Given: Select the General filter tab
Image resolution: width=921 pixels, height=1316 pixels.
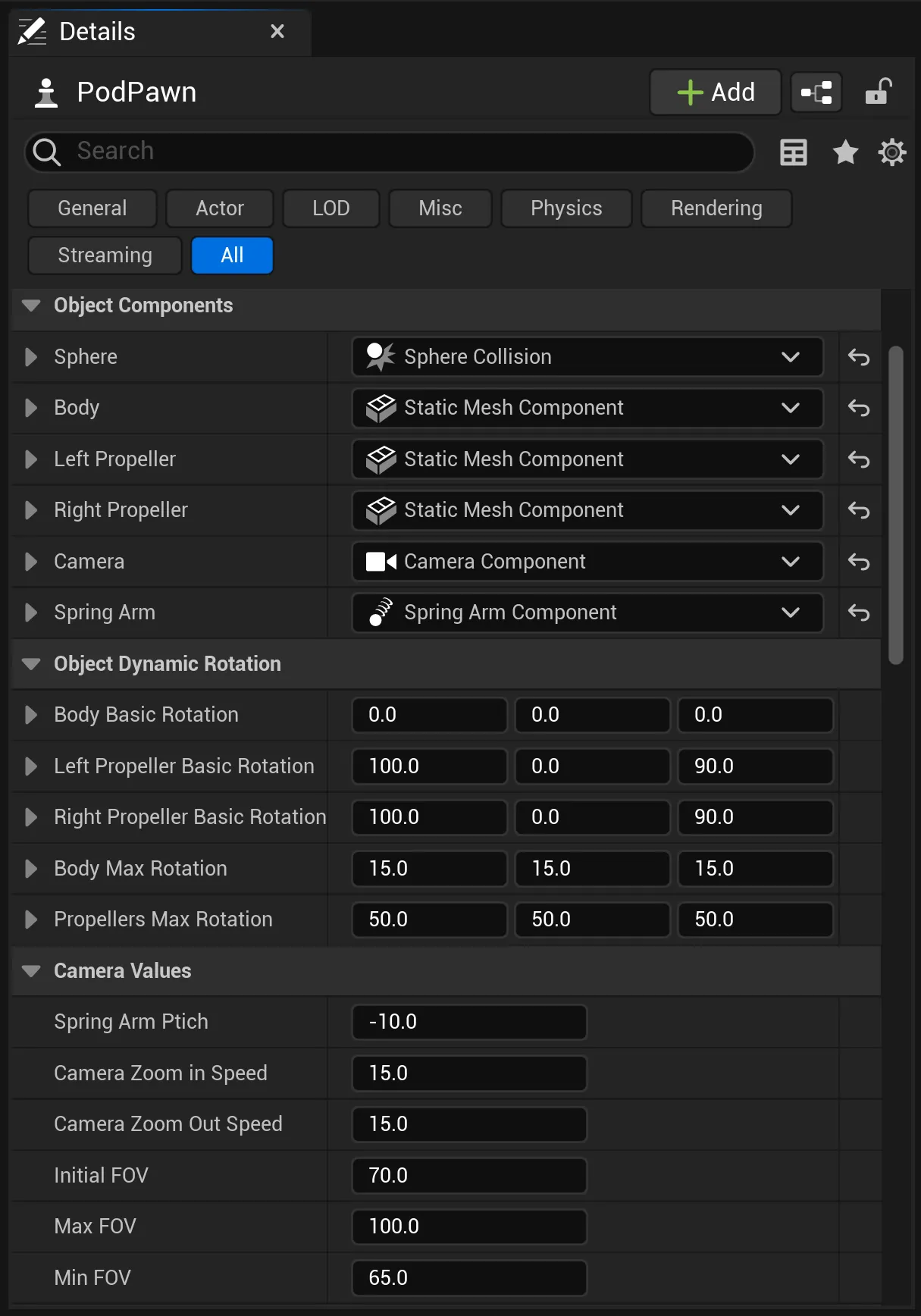Looking at the screenshot, I should coord(92,208).
